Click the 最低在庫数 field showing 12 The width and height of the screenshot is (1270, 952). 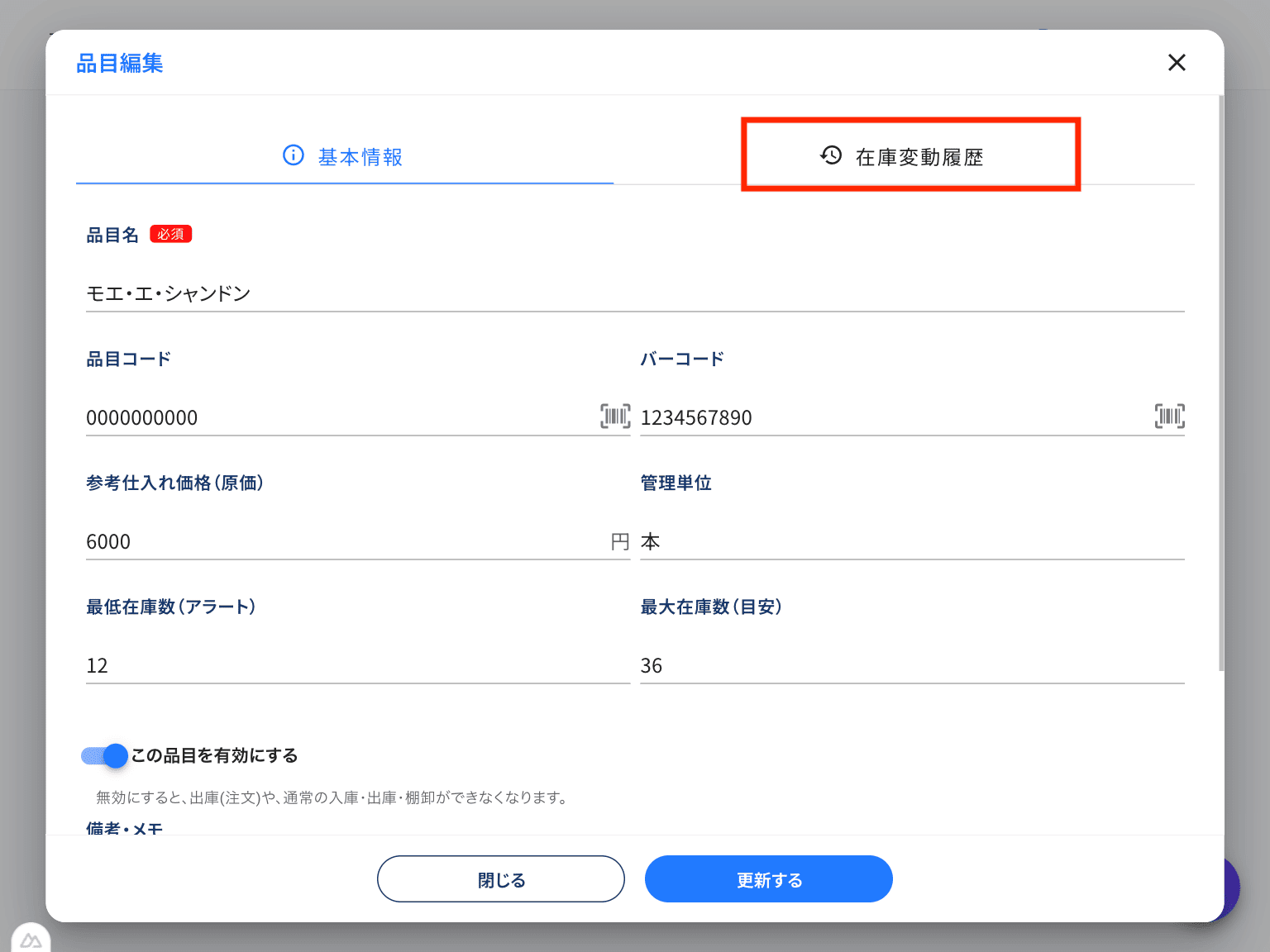[331, 665]
